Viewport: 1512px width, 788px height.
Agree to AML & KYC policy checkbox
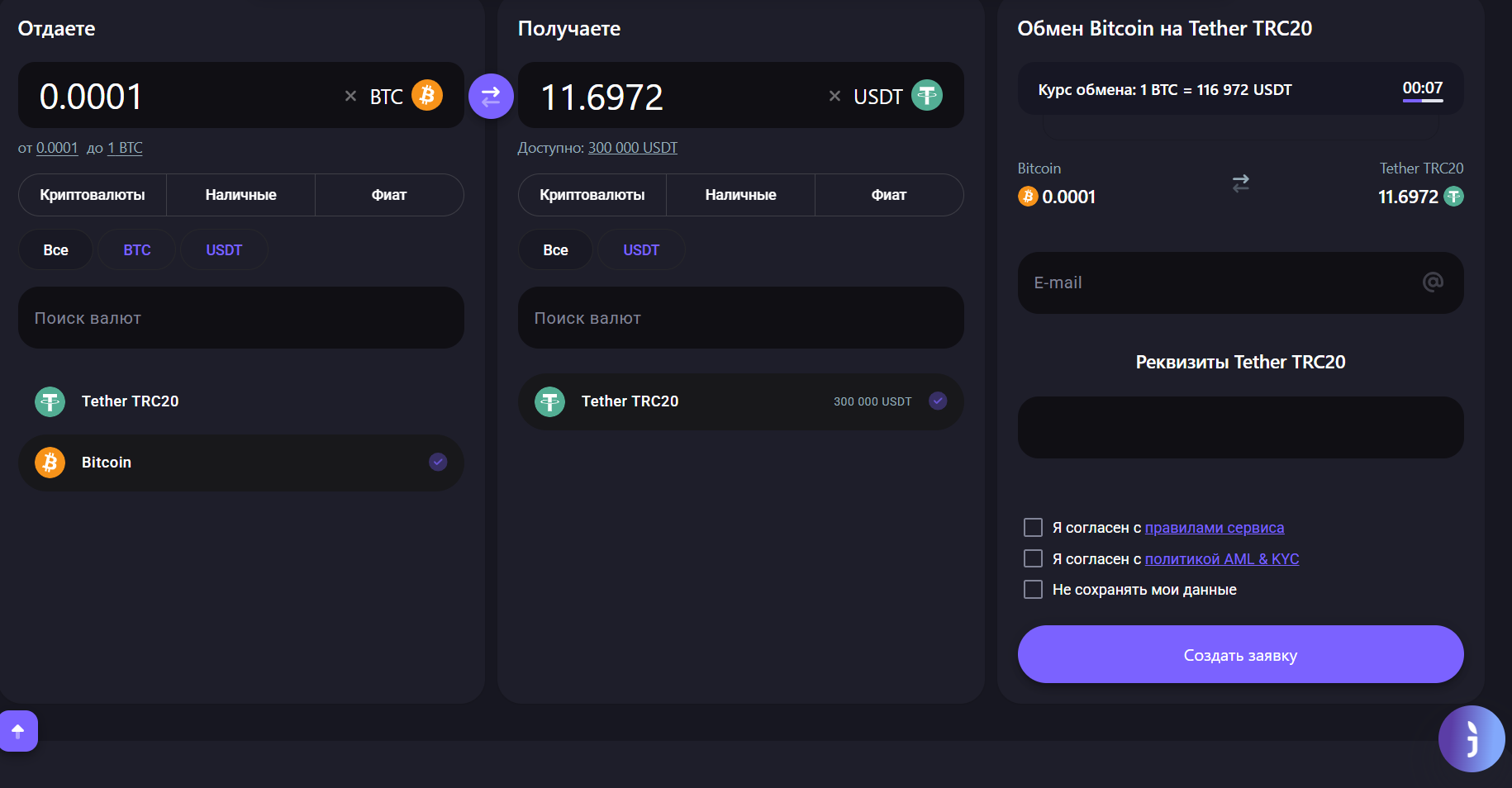pos(1033,559)
